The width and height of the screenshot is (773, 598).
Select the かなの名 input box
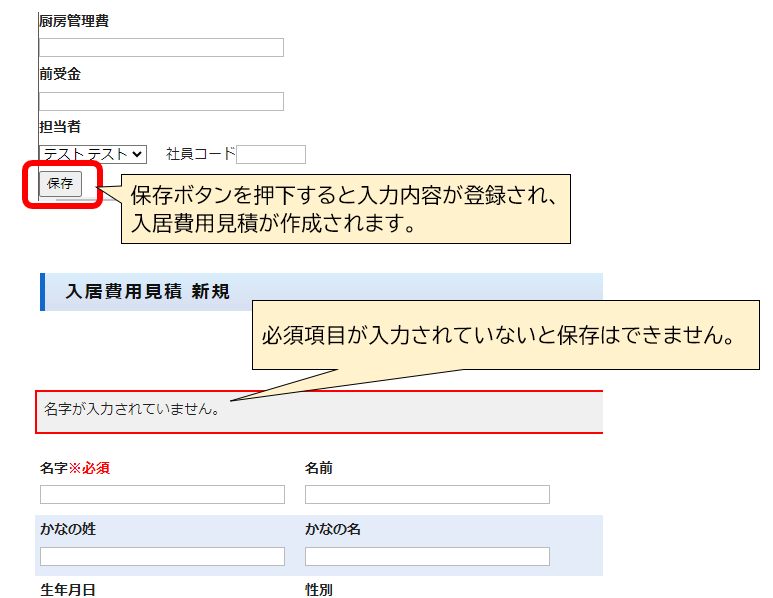click(x=427, y=556)
